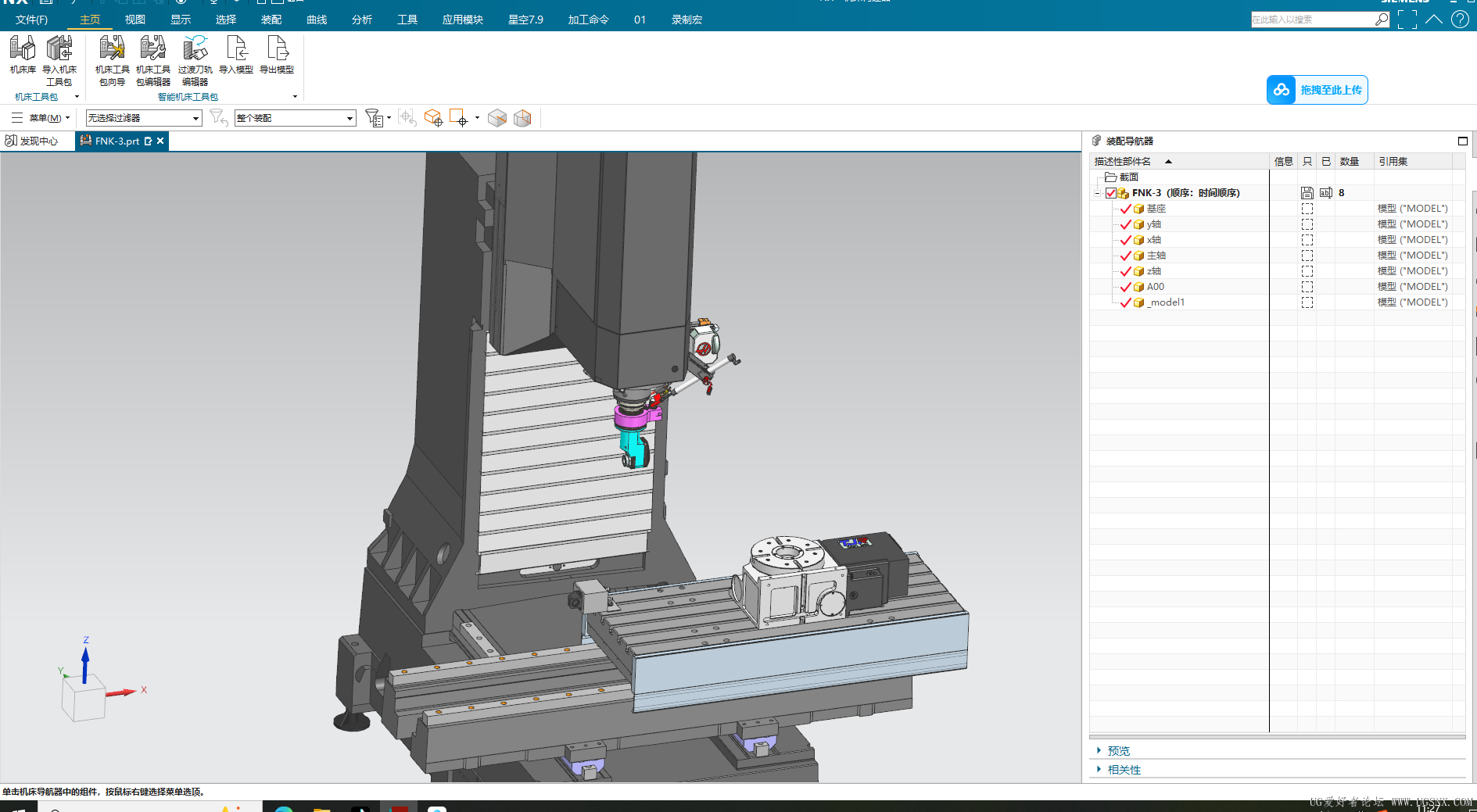Open the 装配 ribbon tab
The width and height of the screenshot is (1477, 812).
tap(271, 20)
